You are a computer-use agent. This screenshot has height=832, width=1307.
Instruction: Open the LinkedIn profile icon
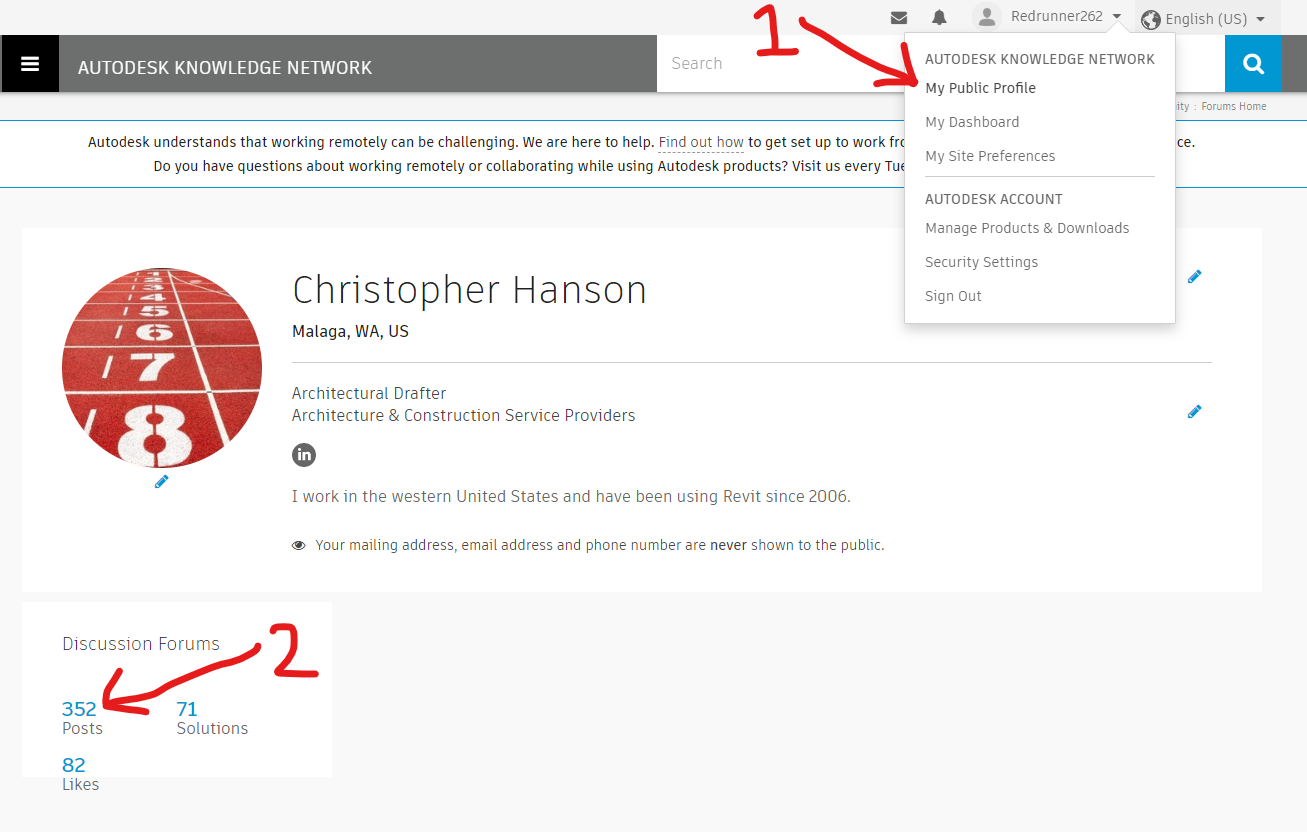(304, 455)
